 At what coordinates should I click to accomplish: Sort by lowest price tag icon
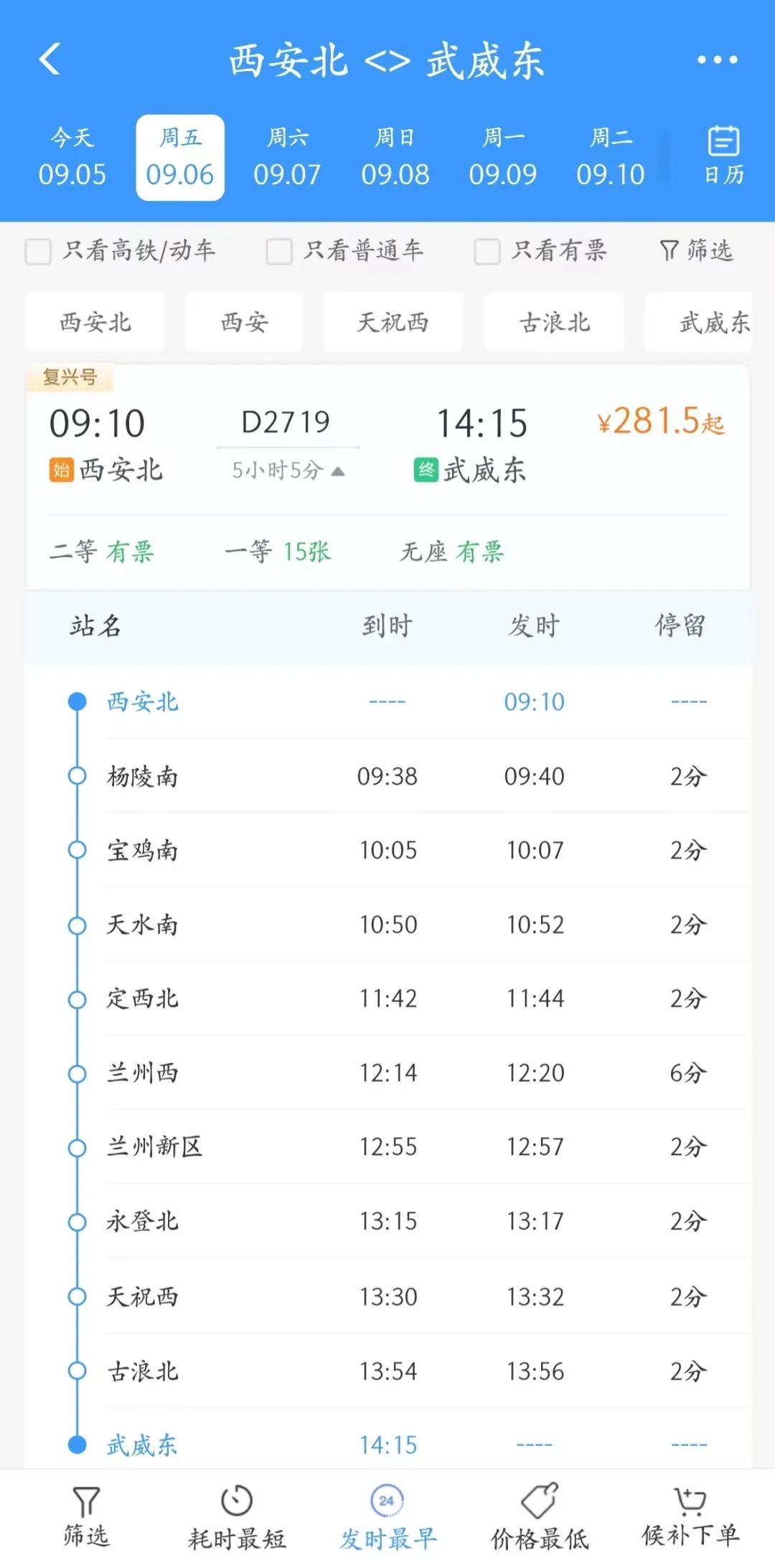click(540, 1501)
